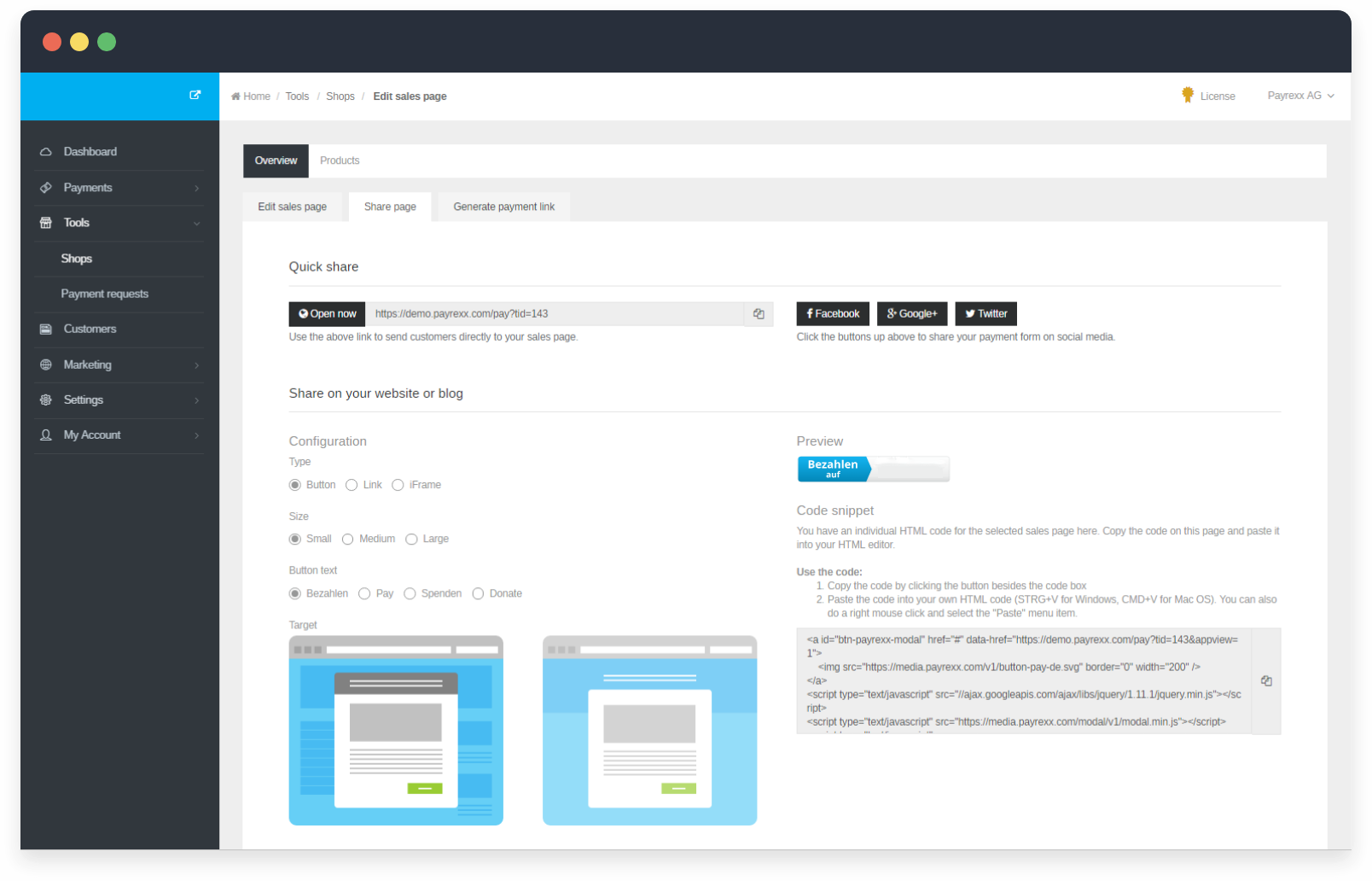Open Payment requests in sidebar
Viewport: 1372px width, 881px height.
[x=104, y=294]
